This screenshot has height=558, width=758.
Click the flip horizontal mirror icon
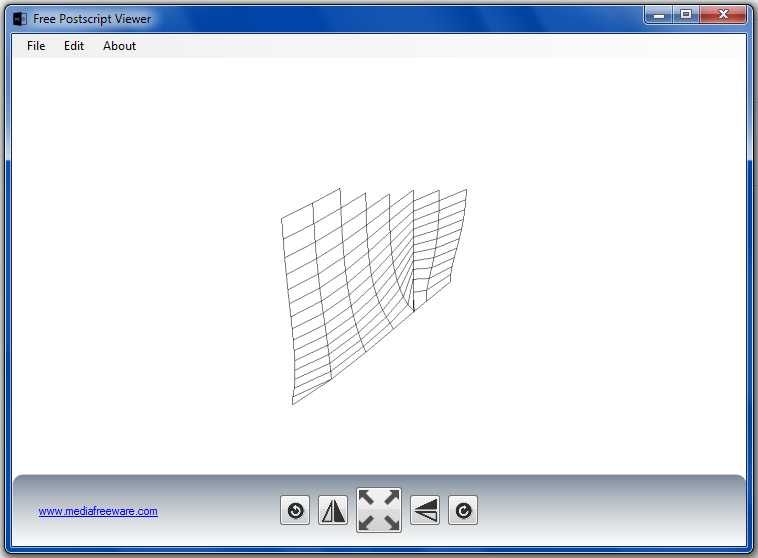click(x=333, y=510)
